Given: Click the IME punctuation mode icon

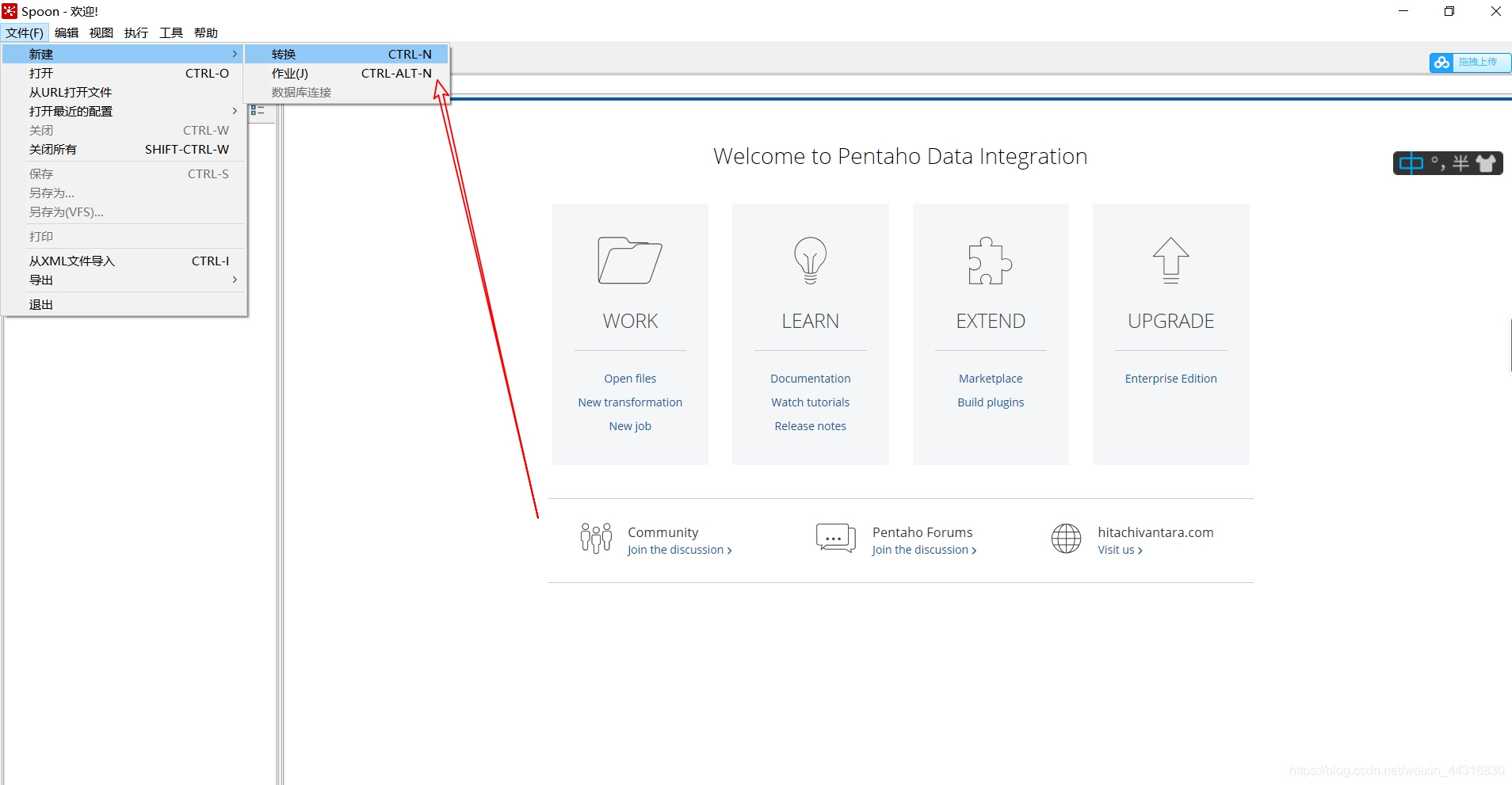Looking at the screenshot, I should [1438, 163].
